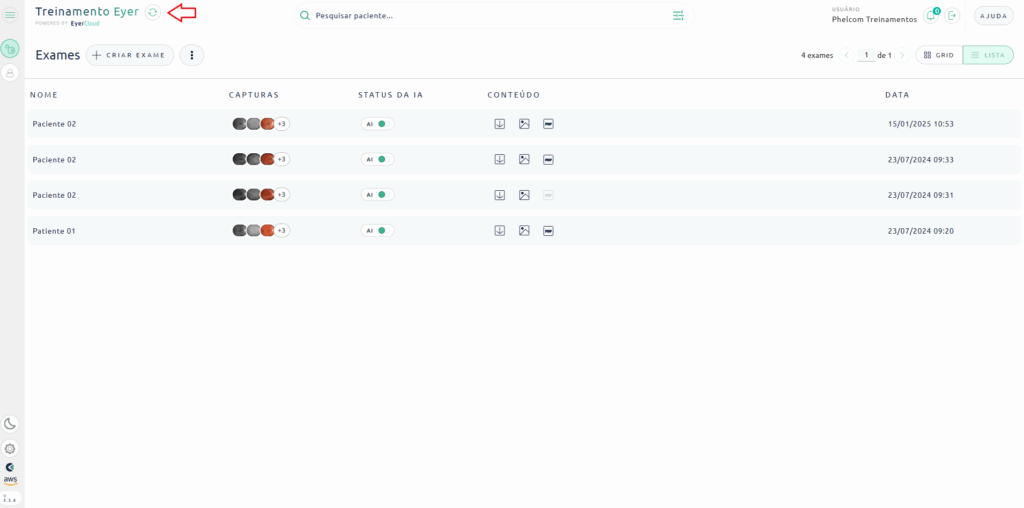
Task: Click the refresh icon beside Treinamento Eyer
Action: 152,12
